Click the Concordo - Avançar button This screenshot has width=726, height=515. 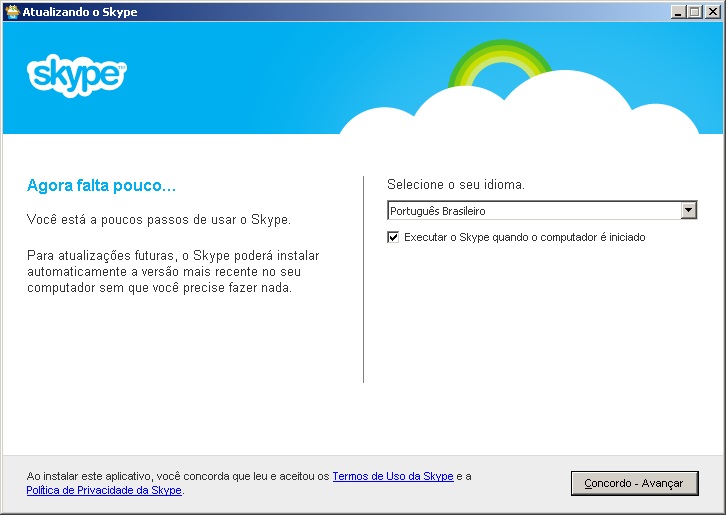634,483
